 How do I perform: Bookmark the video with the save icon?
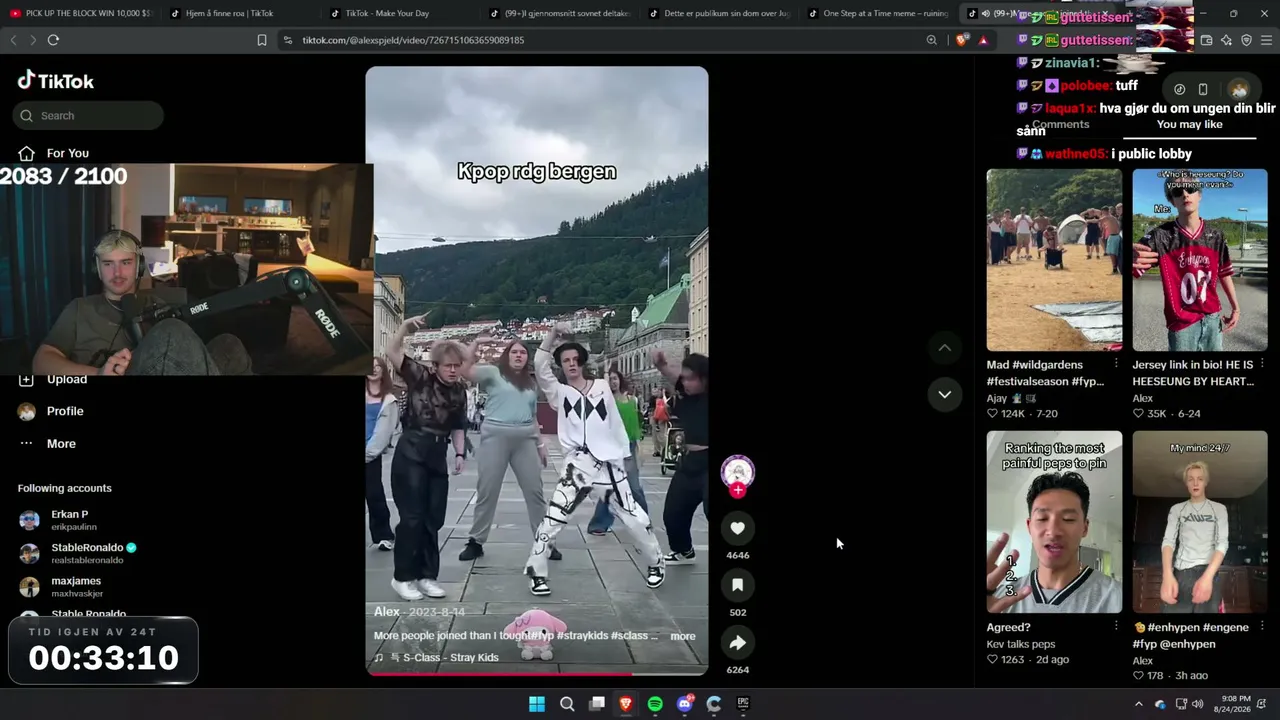point(738,585)
